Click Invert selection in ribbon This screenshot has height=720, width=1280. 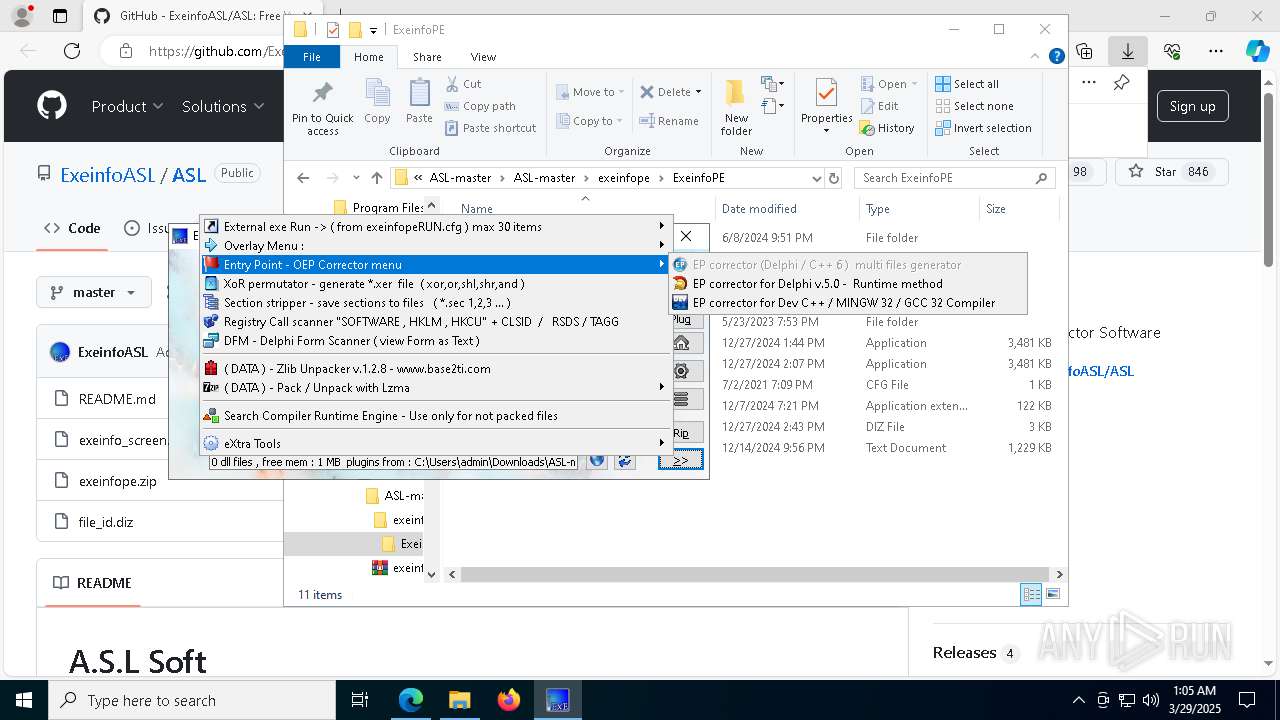983,128
